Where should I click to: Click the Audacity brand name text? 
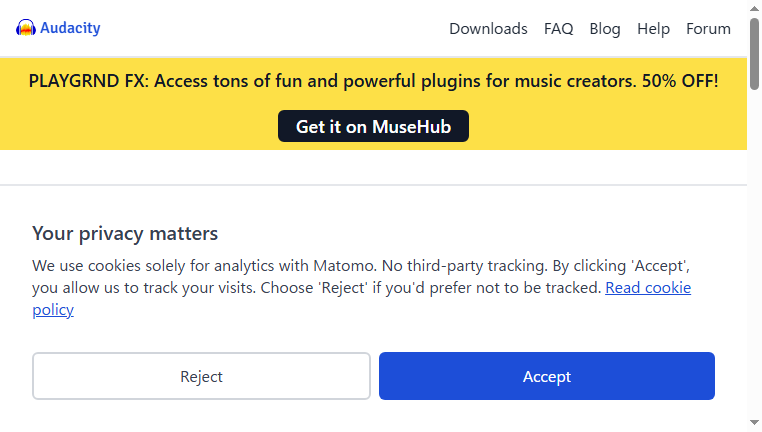pos(70,28)
